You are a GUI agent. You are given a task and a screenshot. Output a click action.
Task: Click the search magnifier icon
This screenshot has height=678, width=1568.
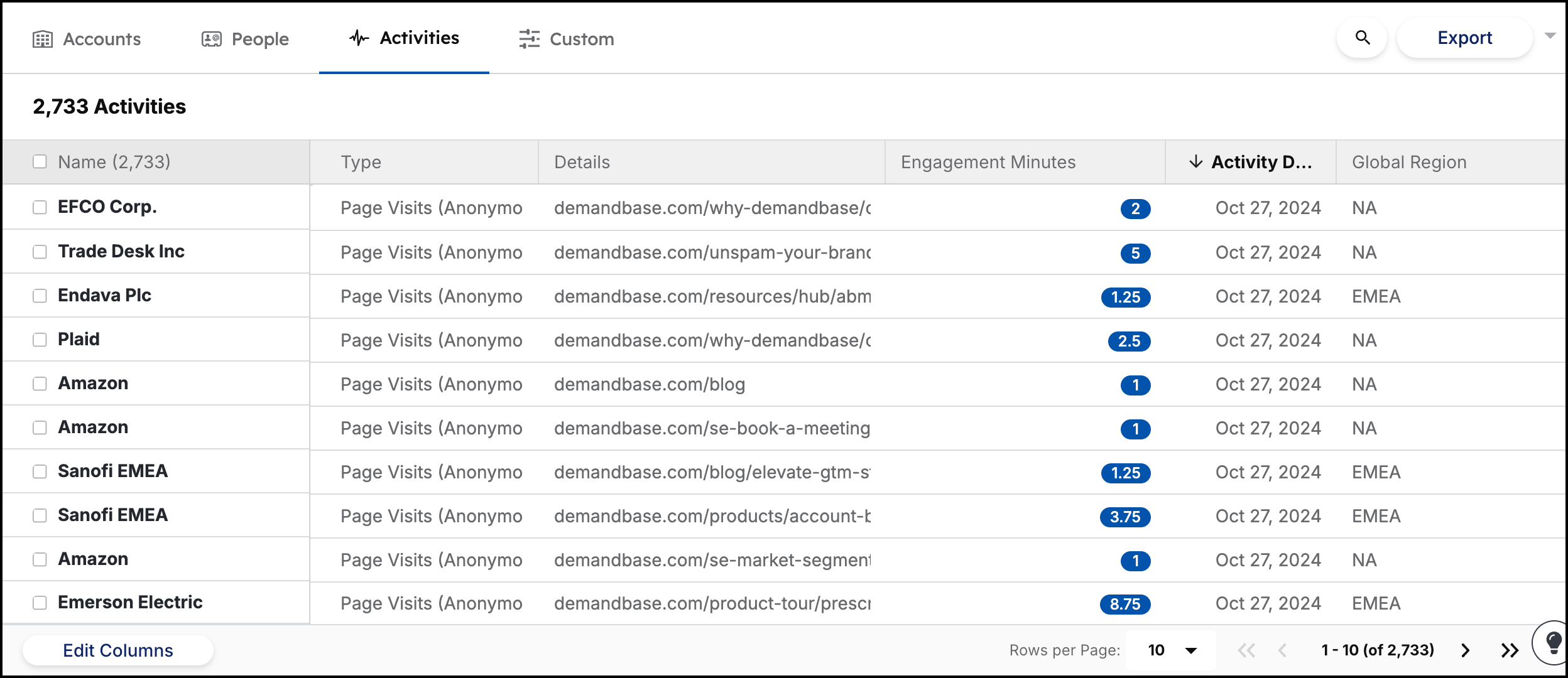1362,38
